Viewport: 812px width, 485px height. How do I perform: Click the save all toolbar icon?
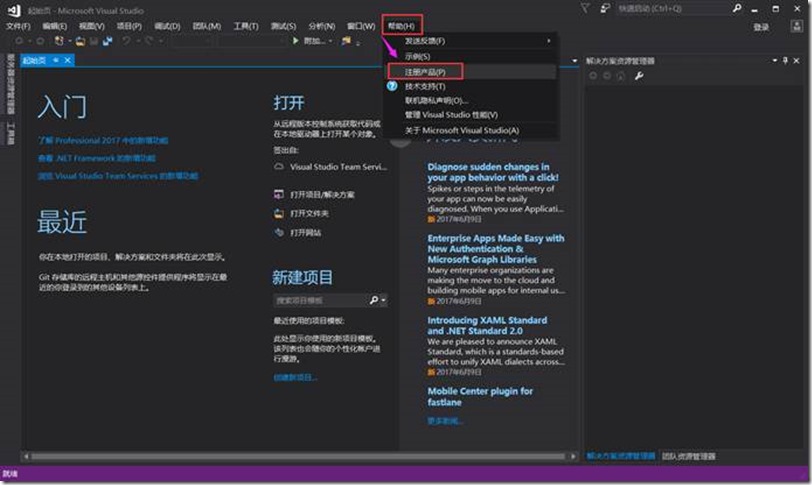coord(108,41)
